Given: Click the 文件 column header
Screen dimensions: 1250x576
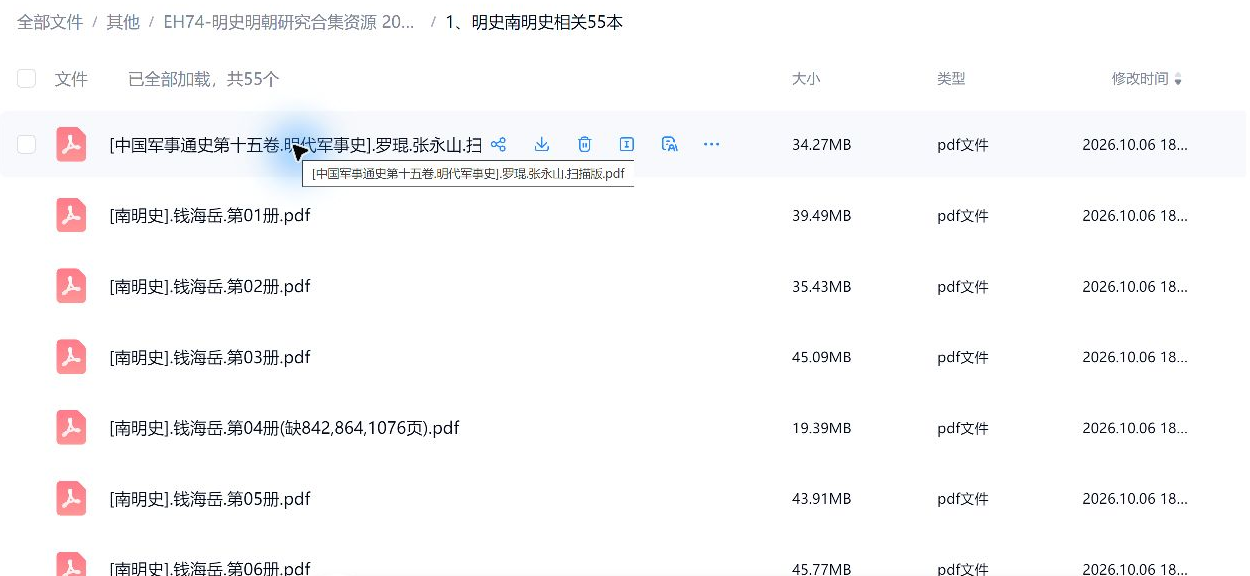Looking at the screenshot, I should click(71, 79).
